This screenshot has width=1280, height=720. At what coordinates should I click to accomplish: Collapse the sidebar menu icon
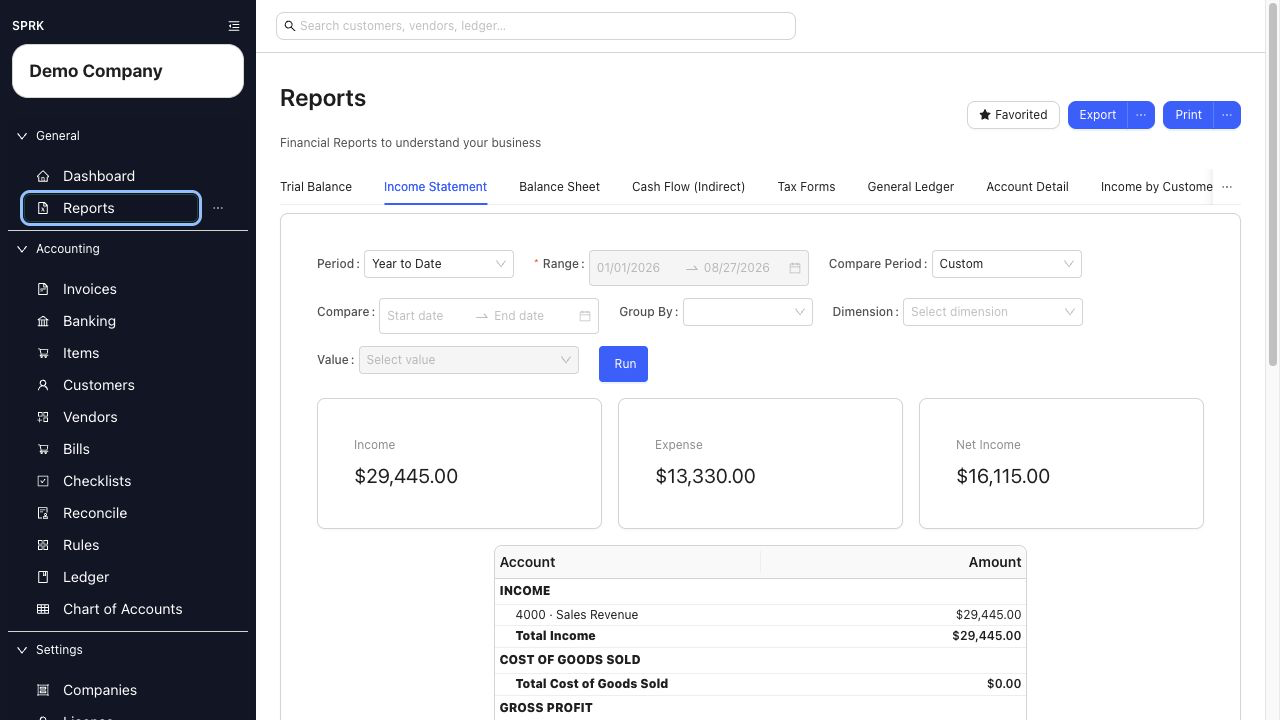click(234, 26)
